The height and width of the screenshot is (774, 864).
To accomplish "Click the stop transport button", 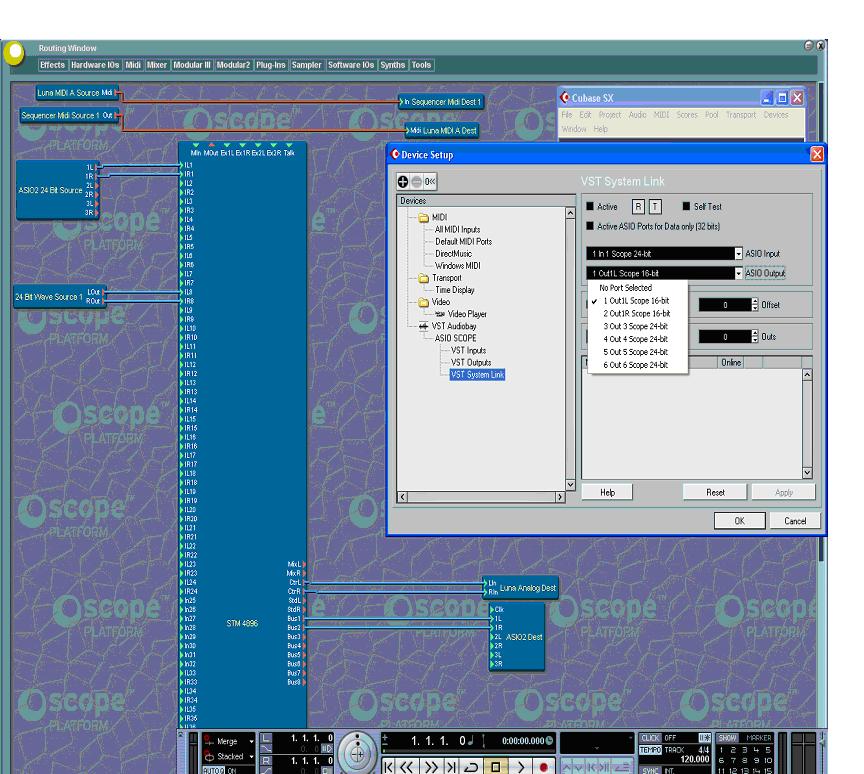I will point(495,767).
